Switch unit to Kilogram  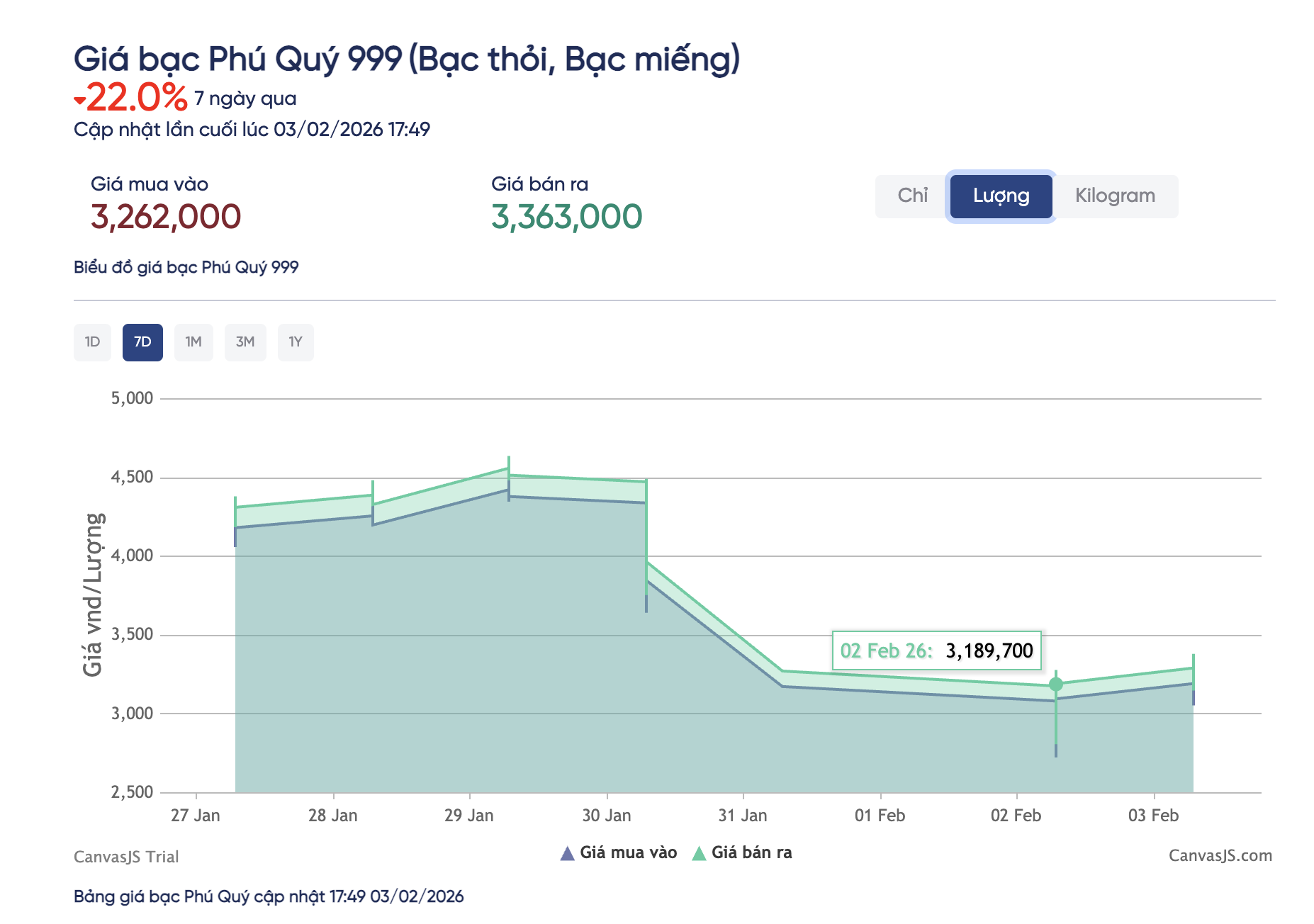pyautogui.click(x=1116, y=196)
